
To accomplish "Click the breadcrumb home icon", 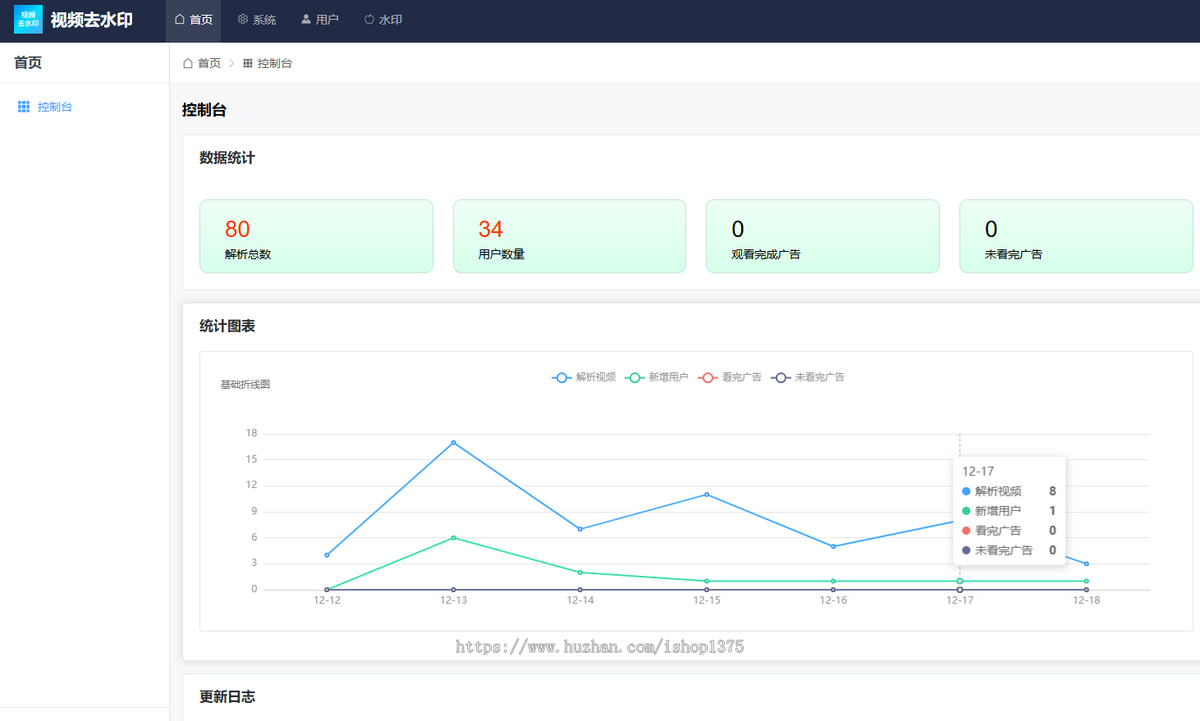I will click(188, 63).
